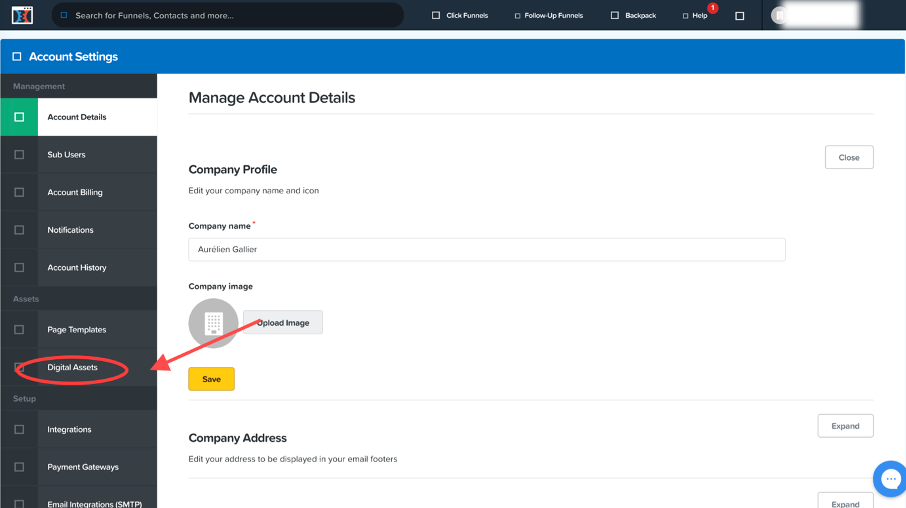The image size is (906, 508).
Task: Save the company profile
Action: pos(211,379)
